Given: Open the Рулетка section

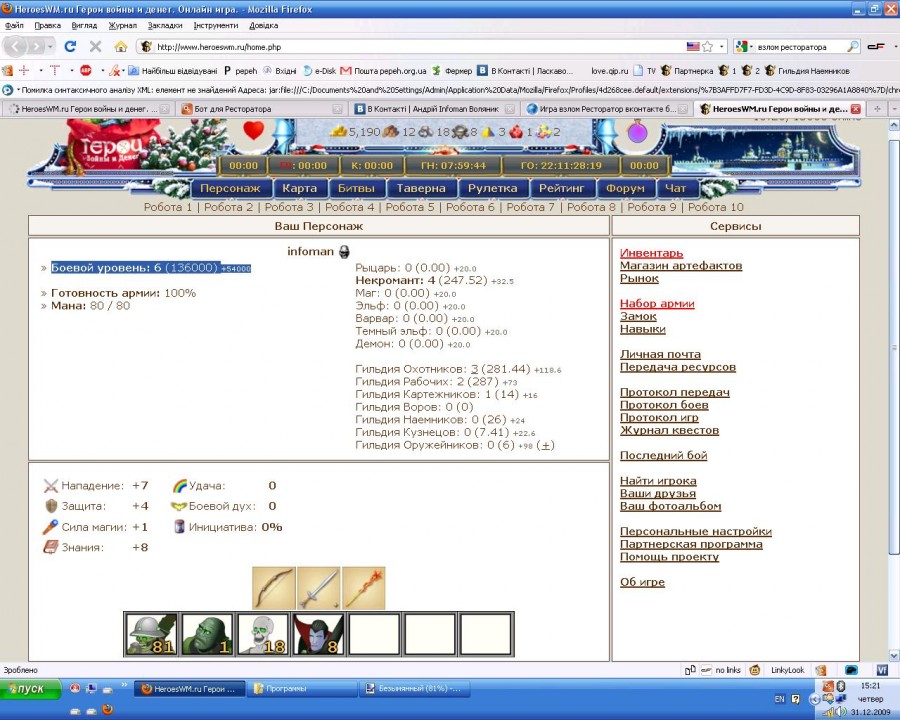Looking at the screenshot, I should tap(492, 188).
